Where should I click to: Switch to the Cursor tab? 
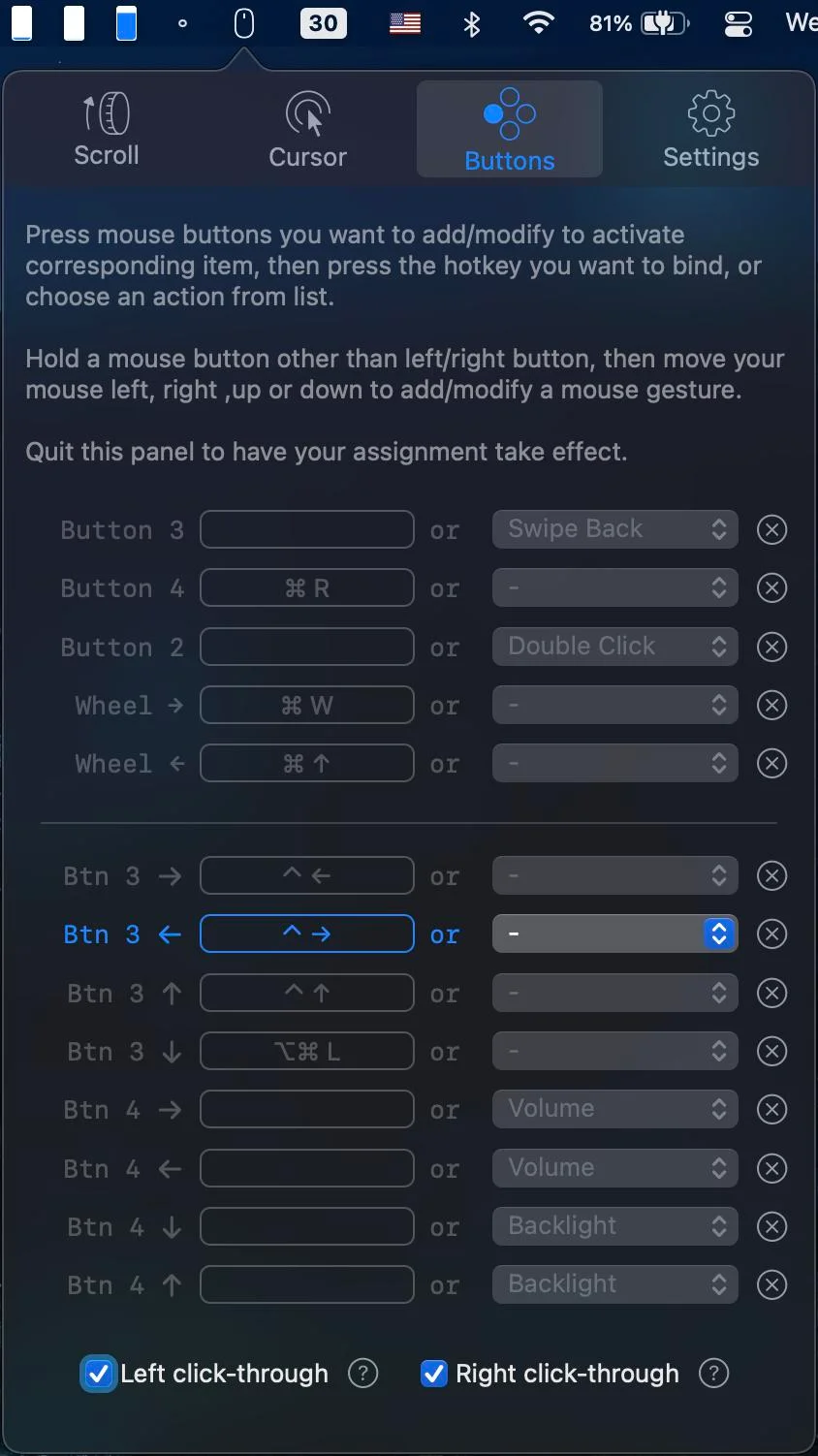click(x=307, y=130)
